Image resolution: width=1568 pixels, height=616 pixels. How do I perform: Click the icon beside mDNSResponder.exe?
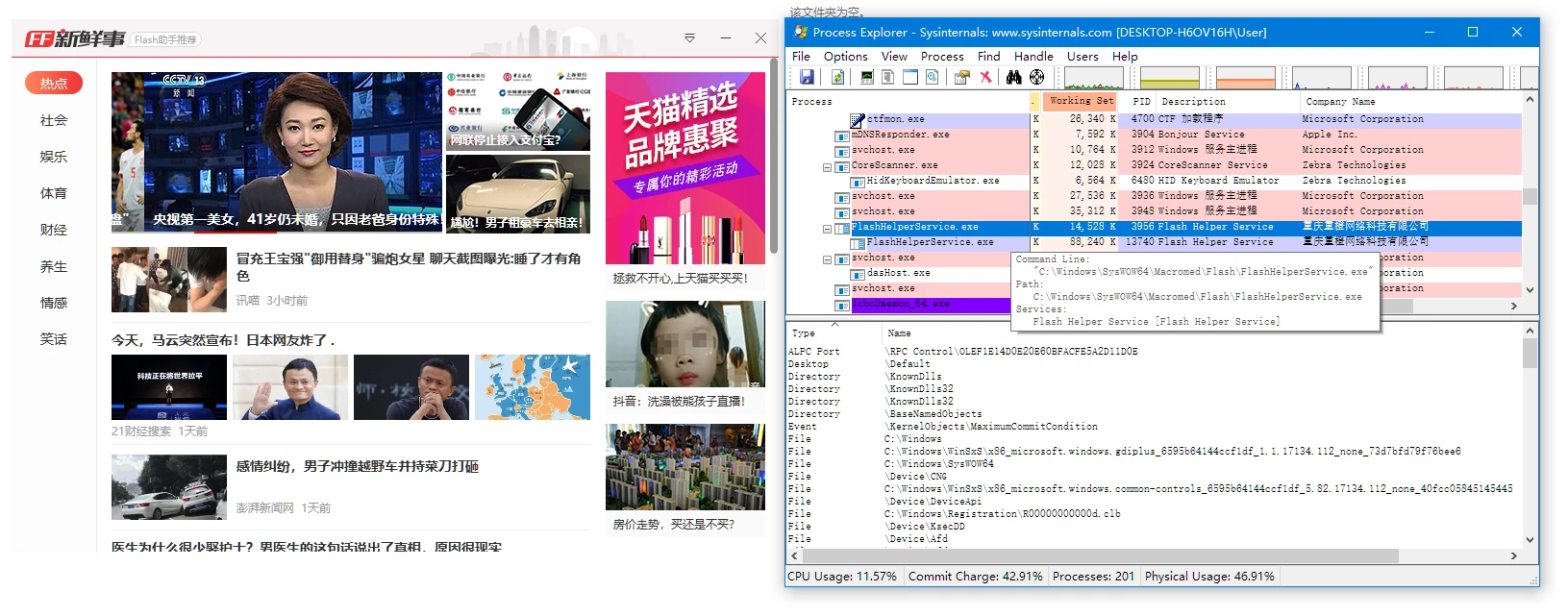[842, 136]
